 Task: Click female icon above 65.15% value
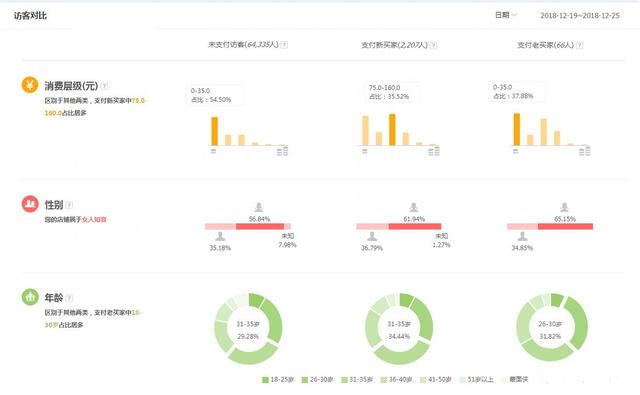click(x=564, y=207)
